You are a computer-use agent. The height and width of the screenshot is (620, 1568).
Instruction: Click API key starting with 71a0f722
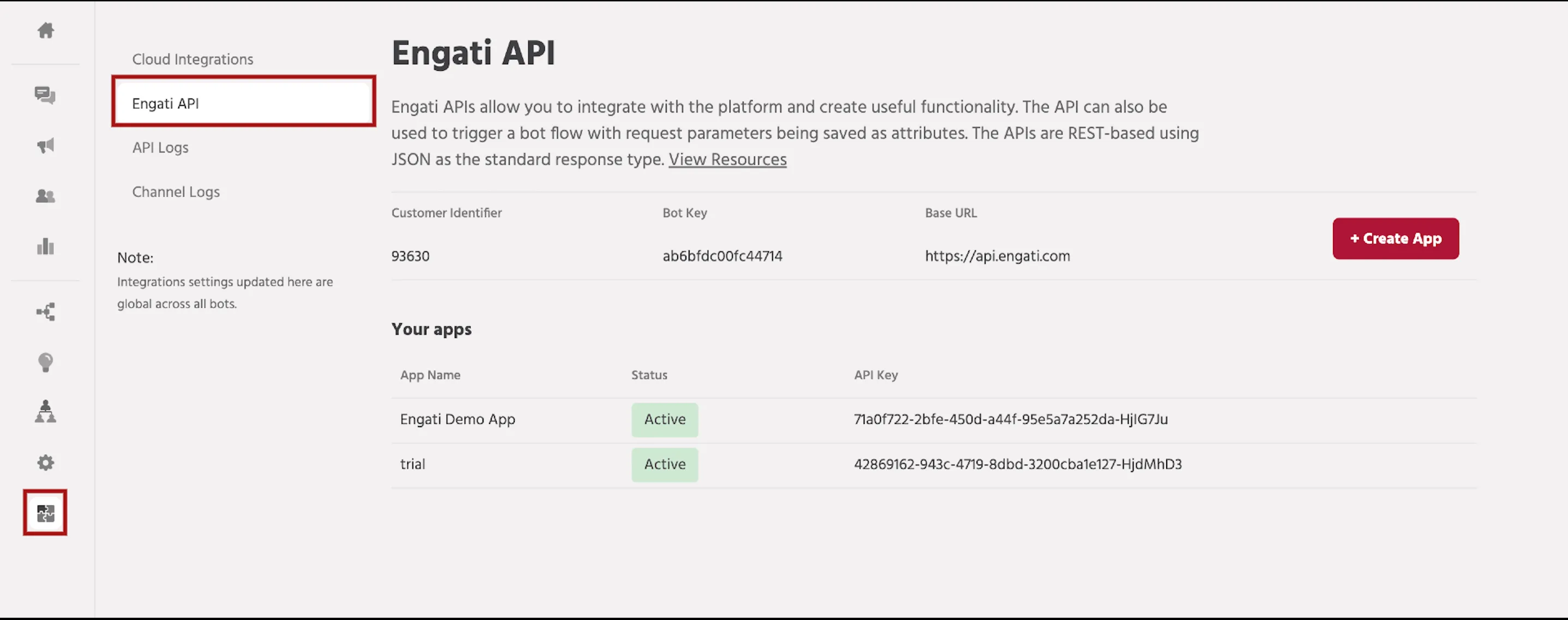point(1010,419)
